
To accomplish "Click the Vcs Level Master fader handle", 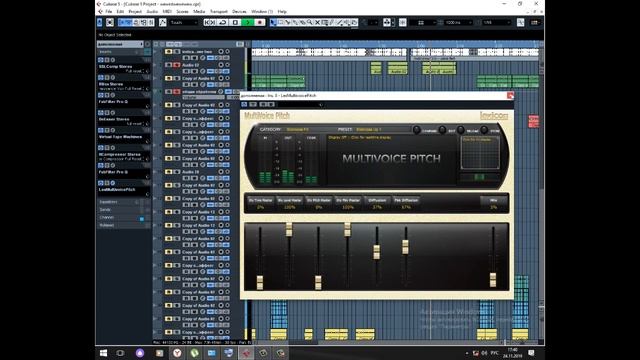I will (289, 229).
